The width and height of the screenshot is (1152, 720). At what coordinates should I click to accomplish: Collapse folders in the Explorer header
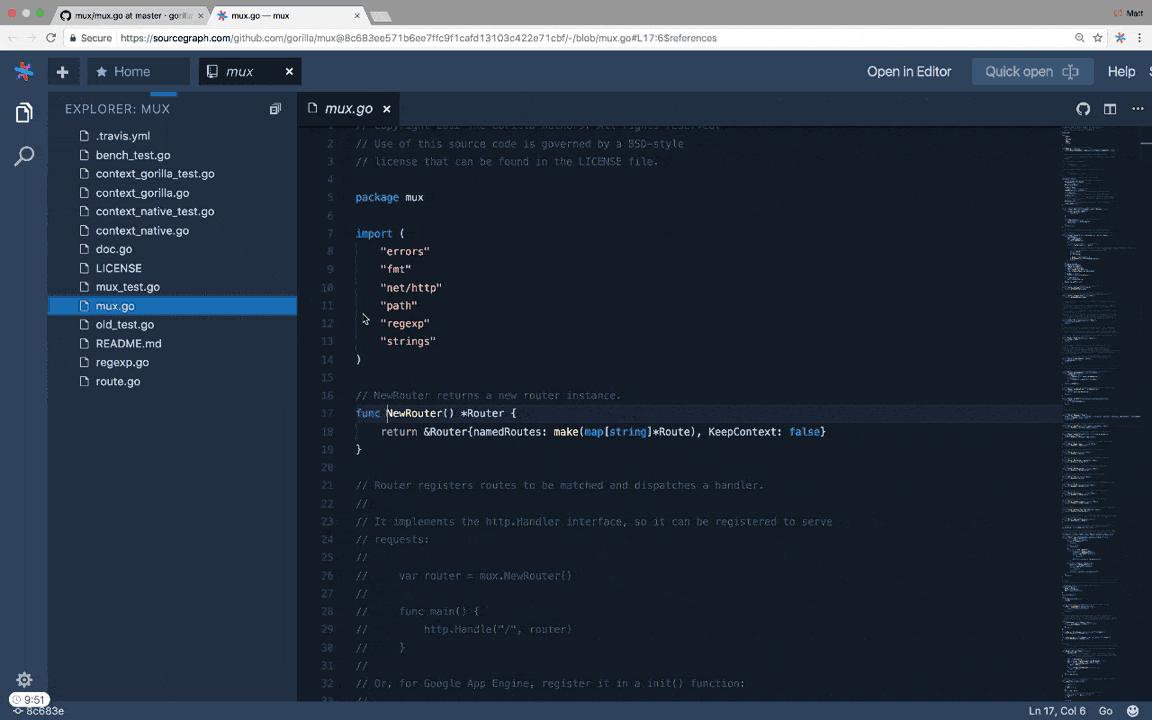(275, 108)
